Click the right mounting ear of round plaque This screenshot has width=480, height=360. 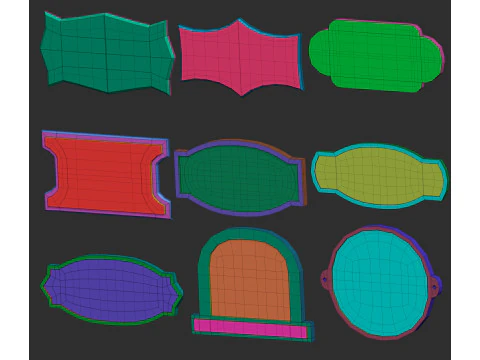436,286
